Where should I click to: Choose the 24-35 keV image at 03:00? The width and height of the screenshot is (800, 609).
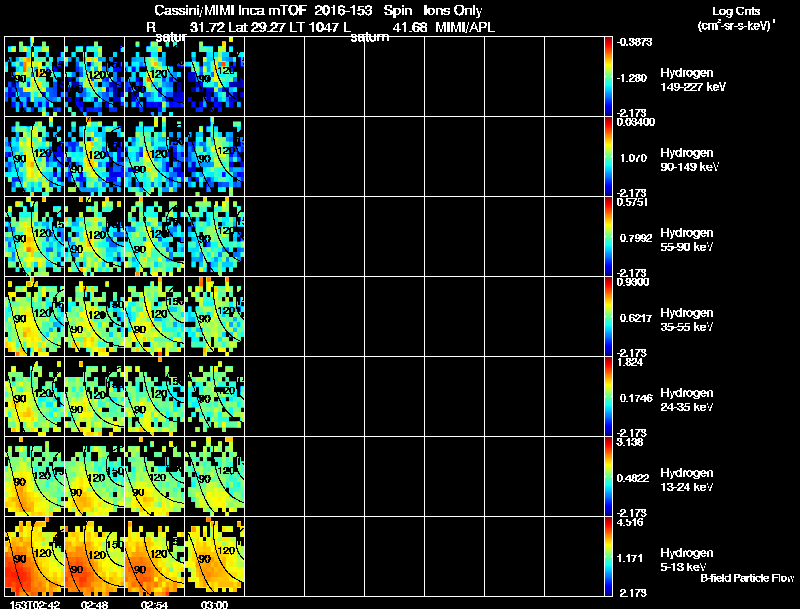click(x=214, y=397)
